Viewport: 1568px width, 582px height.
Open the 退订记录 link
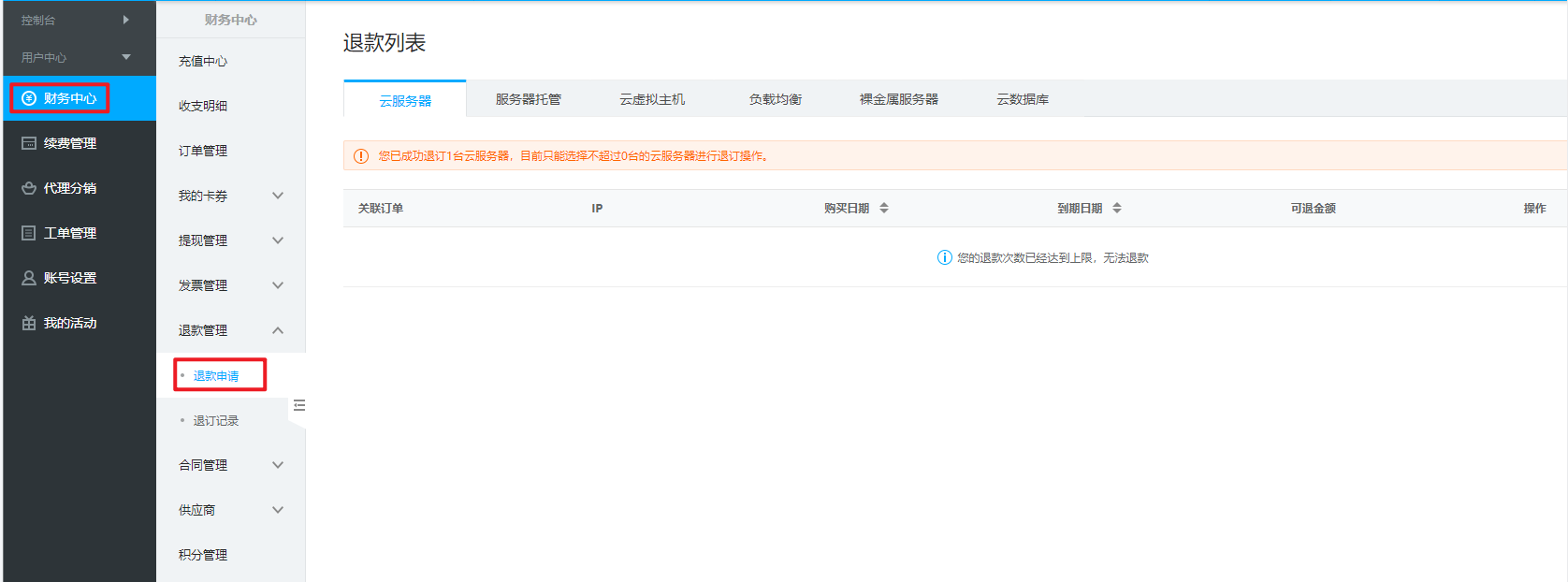(216, 420)
